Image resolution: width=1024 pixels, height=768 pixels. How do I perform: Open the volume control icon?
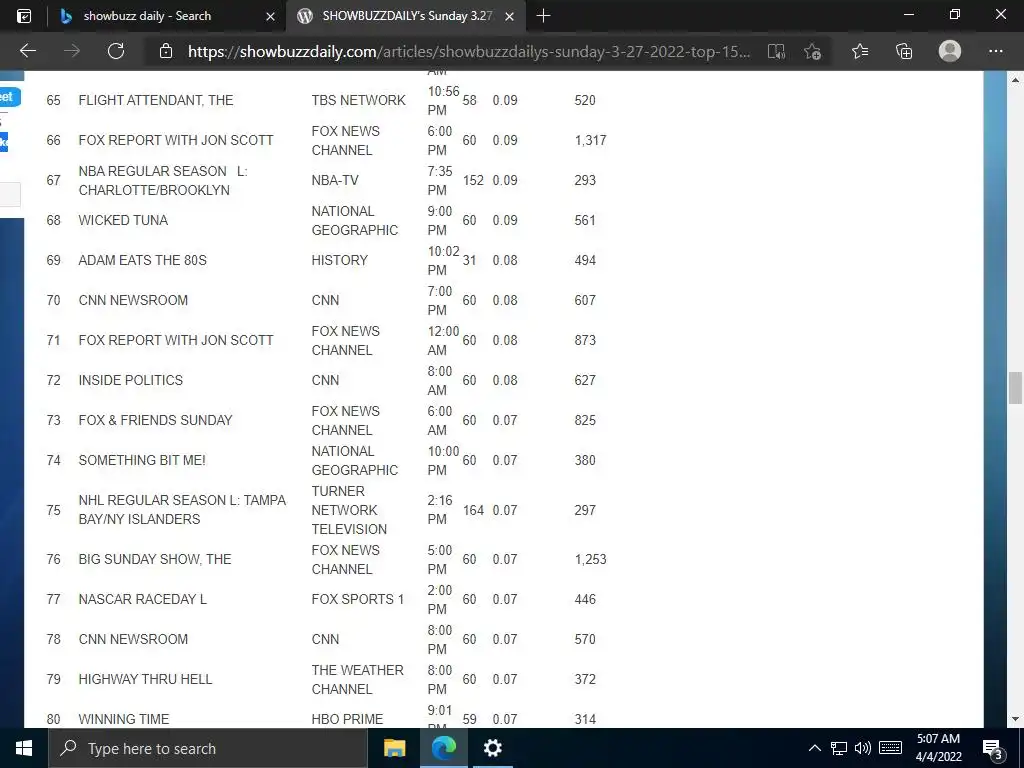click(x=863, y=748)
